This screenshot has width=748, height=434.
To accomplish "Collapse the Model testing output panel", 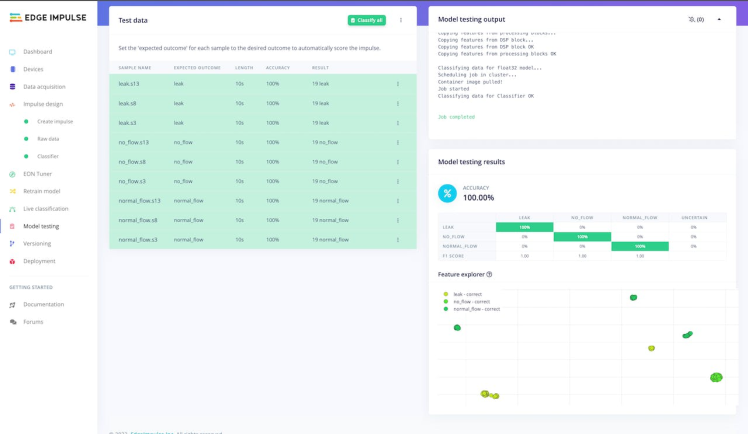I will [719, 20].
